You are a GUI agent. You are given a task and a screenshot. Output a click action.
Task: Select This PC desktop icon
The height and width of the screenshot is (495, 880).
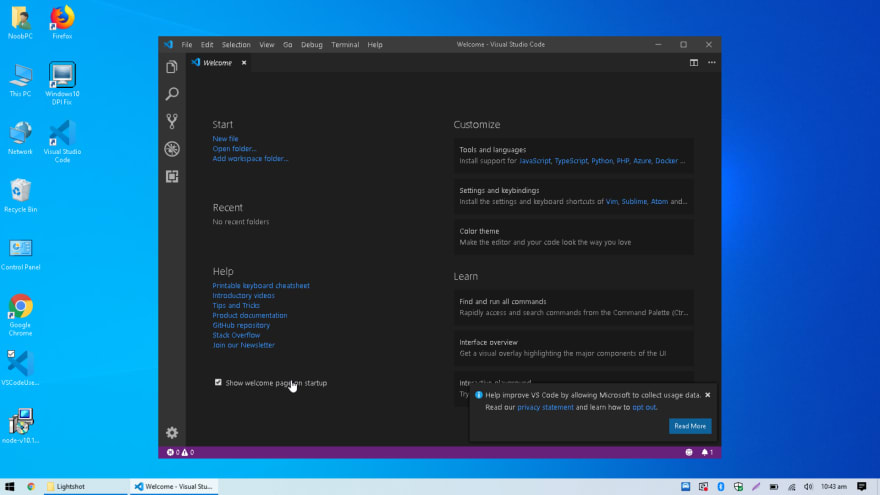click(20, 81)
